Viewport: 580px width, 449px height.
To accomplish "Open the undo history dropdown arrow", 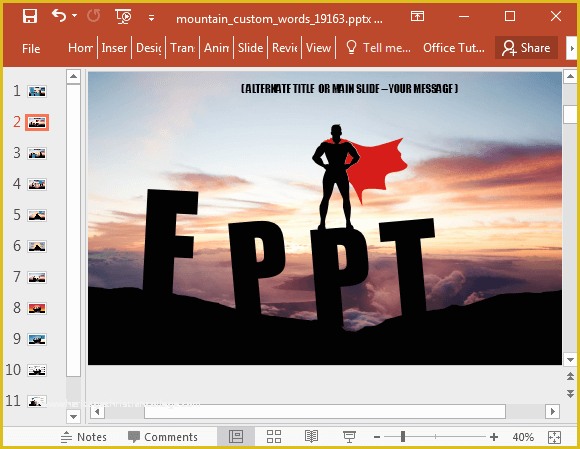I will point(74,16).
